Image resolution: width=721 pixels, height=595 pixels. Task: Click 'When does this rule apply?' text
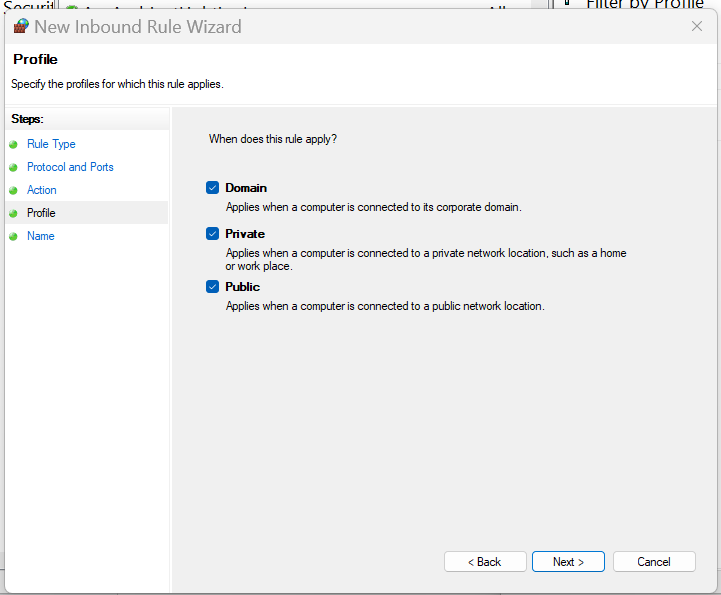(x=273, y=139)
